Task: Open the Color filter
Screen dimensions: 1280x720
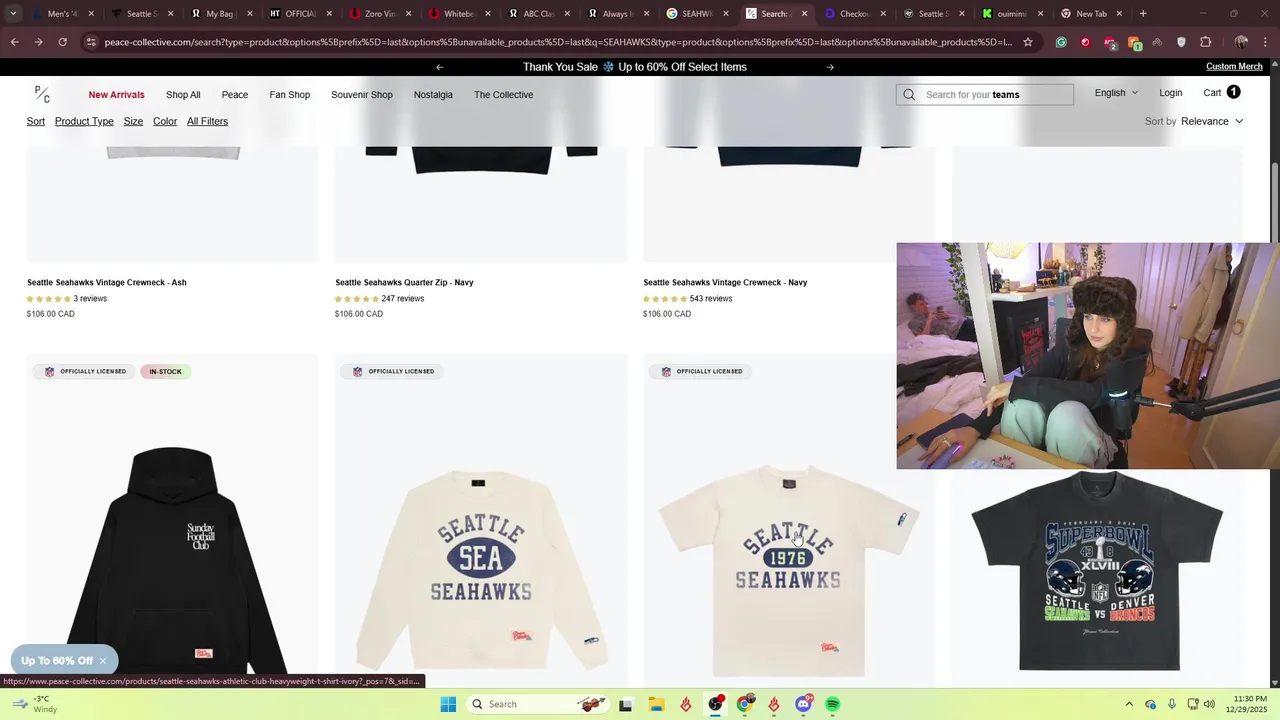Action: [x=165, y=121]
